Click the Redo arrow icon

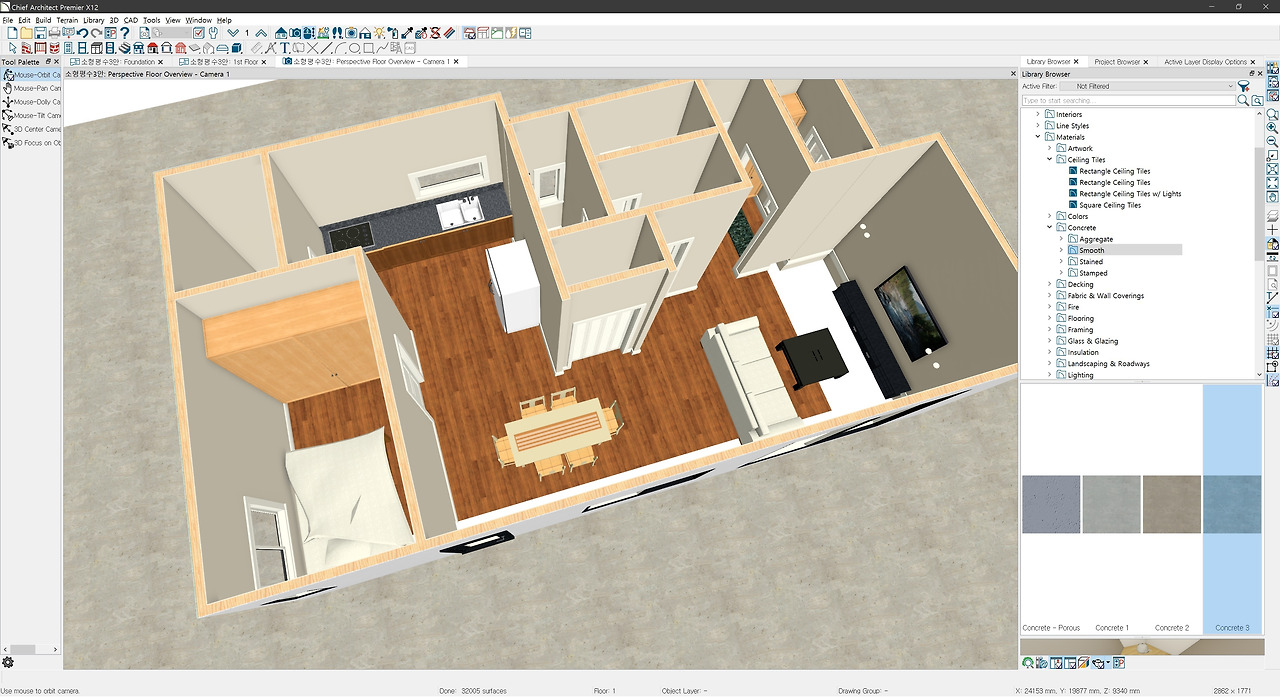pos(96,33)
